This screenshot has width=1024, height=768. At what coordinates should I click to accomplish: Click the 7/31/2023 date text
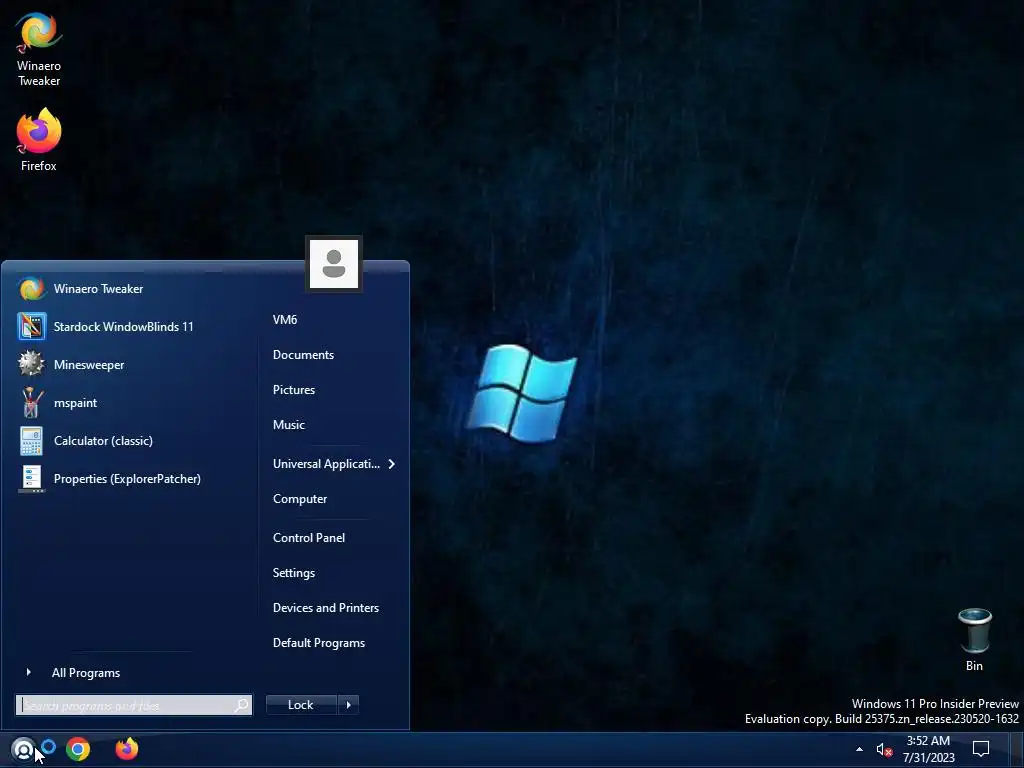(929, 758)
